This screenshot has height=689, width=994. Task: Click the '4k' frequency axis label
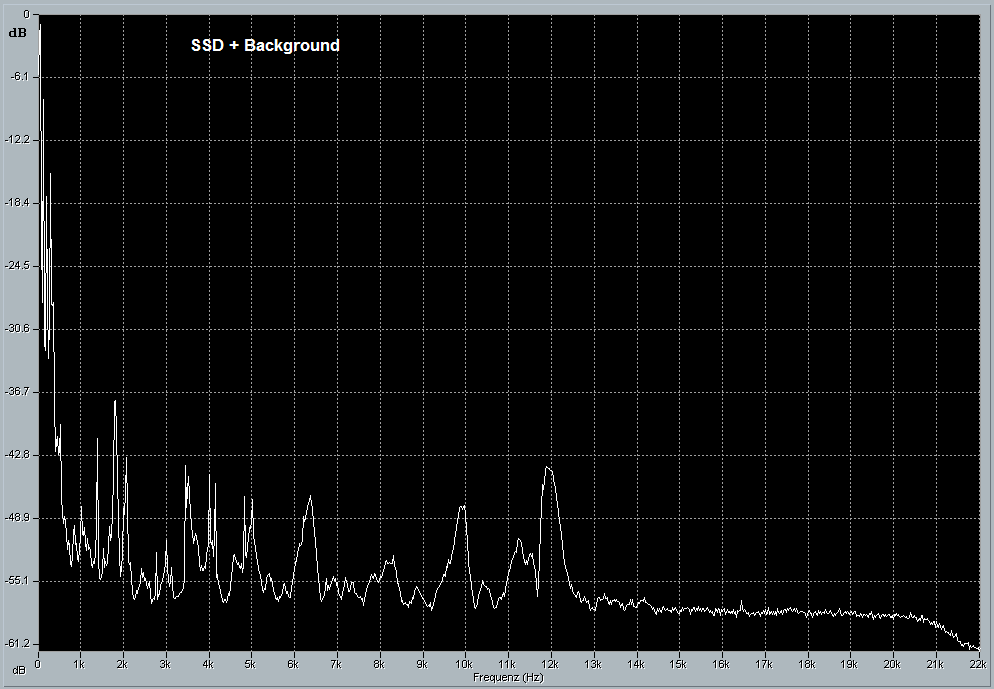[x=208, y=665]
